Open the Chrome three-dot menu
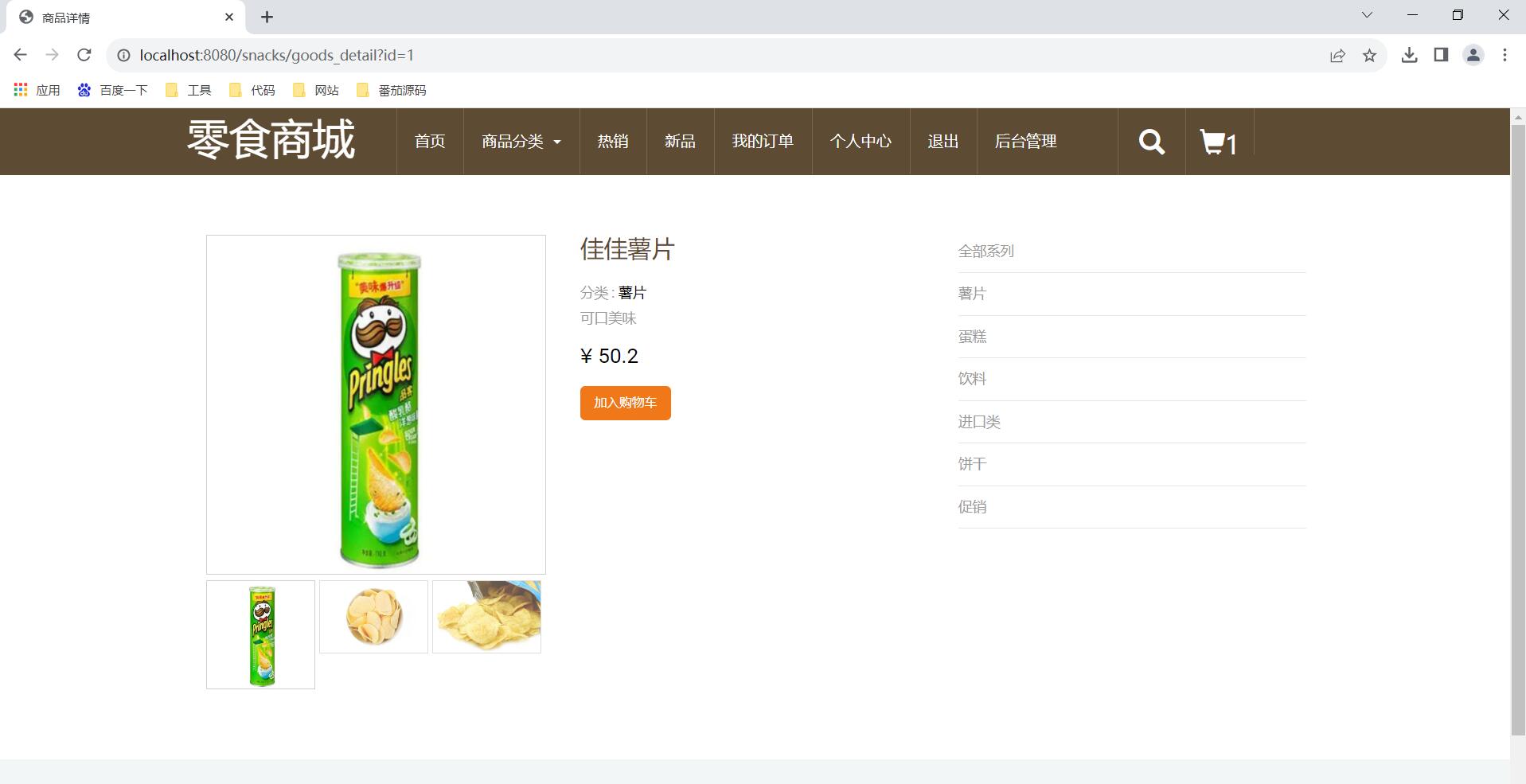The width and height of the screenshot is (1526, 784). [x=1505, y=55]
